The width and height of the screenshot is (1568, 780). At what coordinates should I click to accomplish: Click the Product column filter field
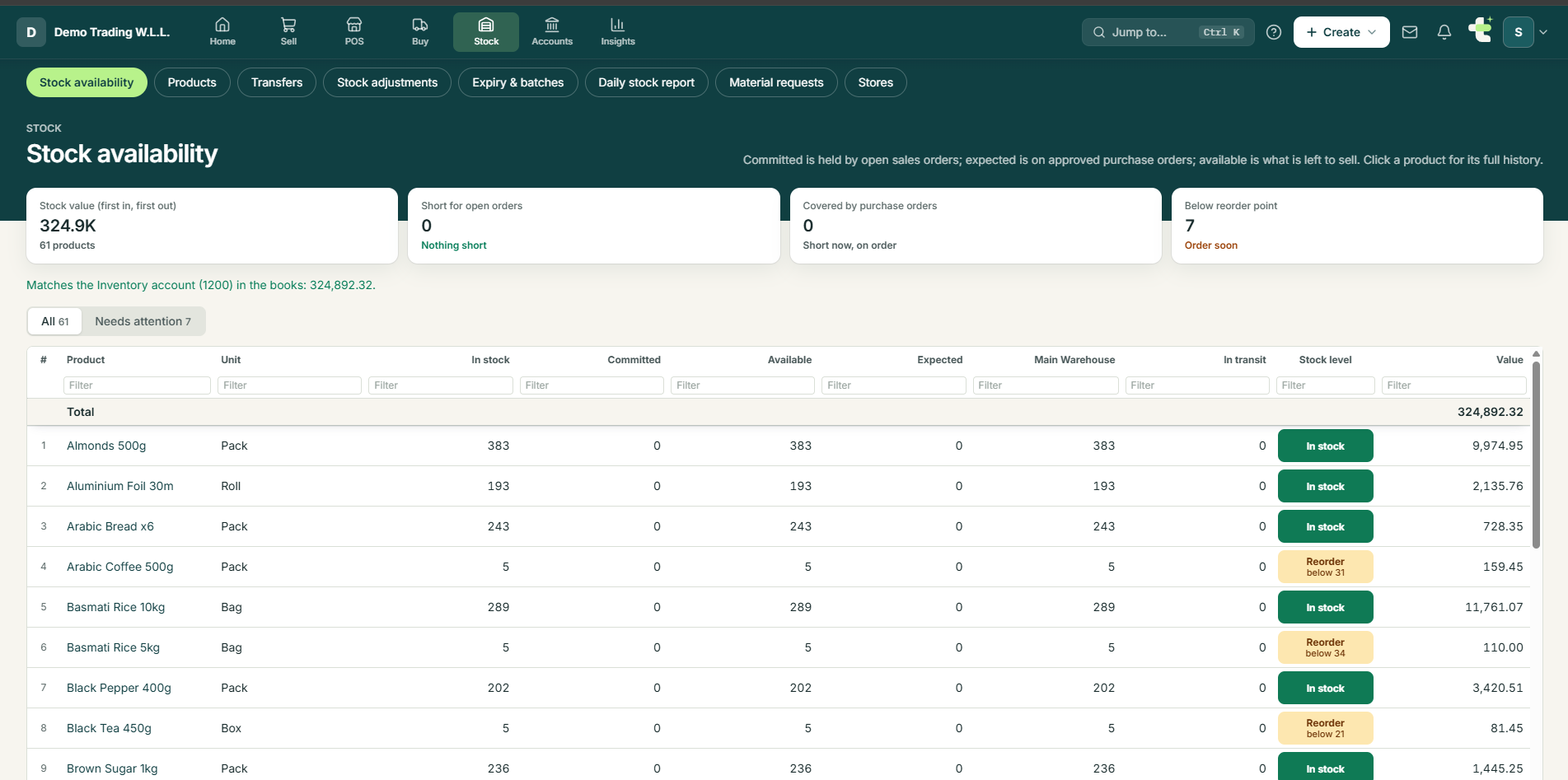tap(137, 385)
